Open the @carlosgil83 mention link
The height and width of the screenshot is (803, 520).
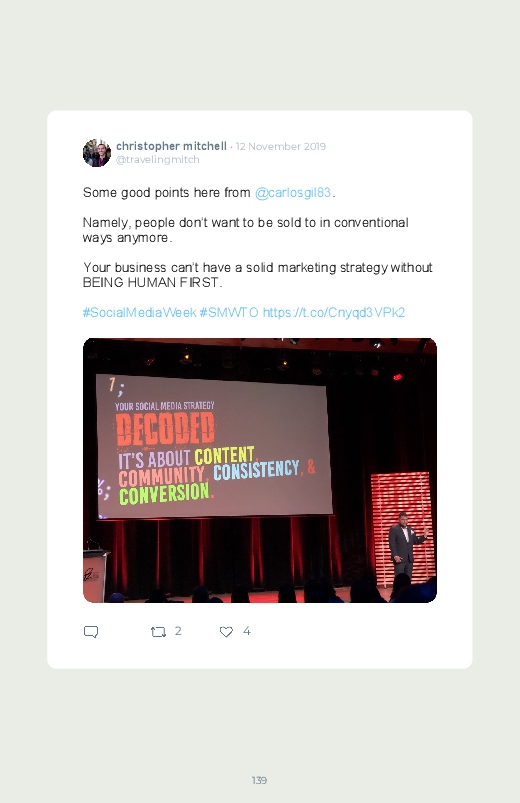[293, 193]
